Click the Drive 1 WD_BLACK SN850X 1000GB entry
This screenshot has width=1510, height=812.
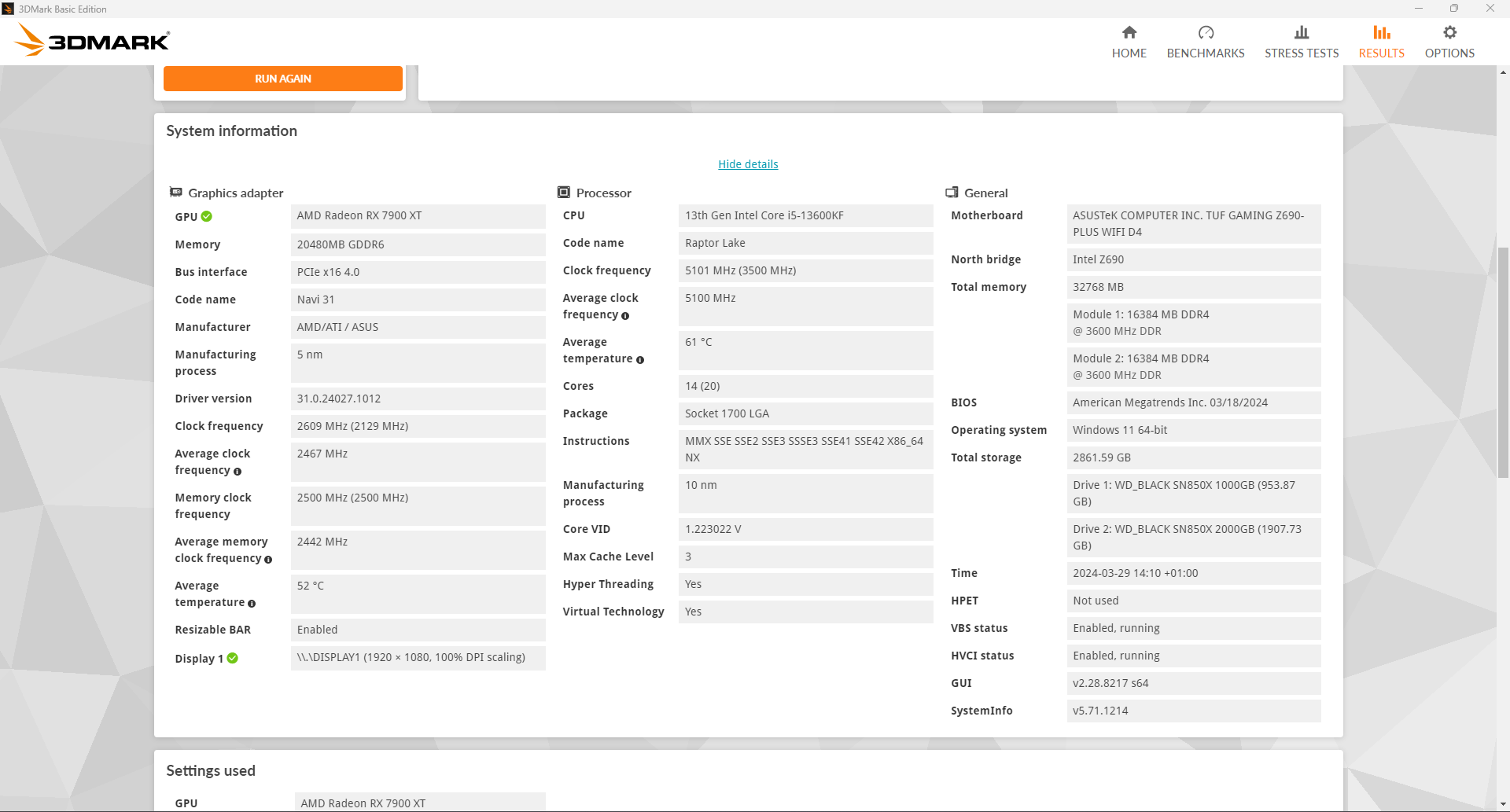(1193, 494)
